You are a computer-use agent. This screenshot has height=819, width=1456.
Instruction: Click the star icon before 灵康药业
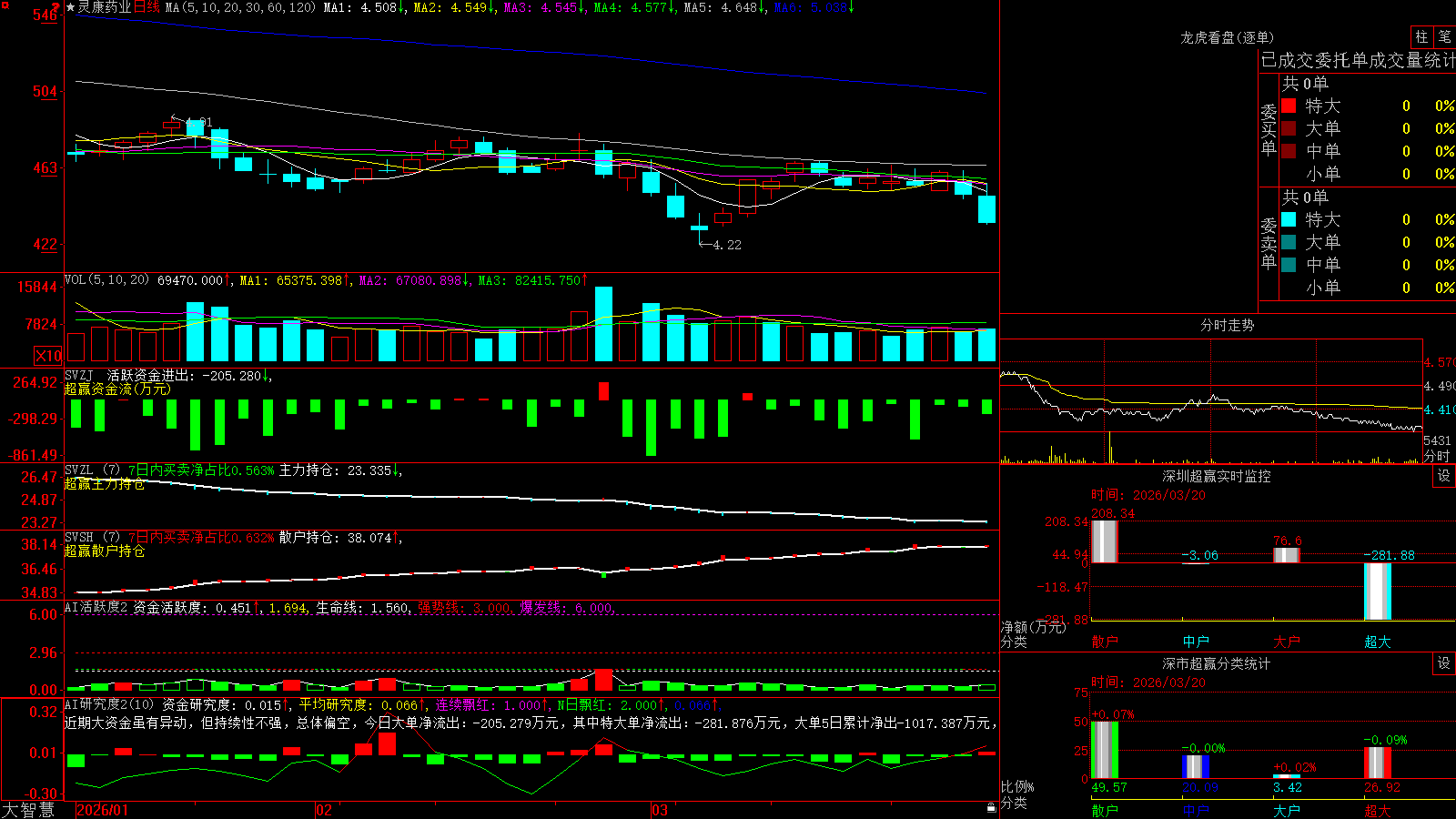[71, 7]
